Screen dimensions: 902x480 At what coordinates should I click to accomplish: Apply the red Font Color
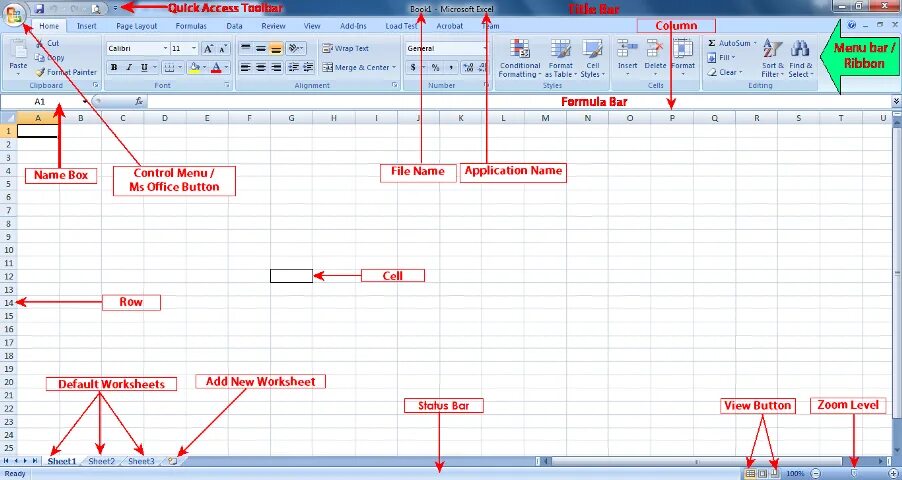[x=216, y=67]
